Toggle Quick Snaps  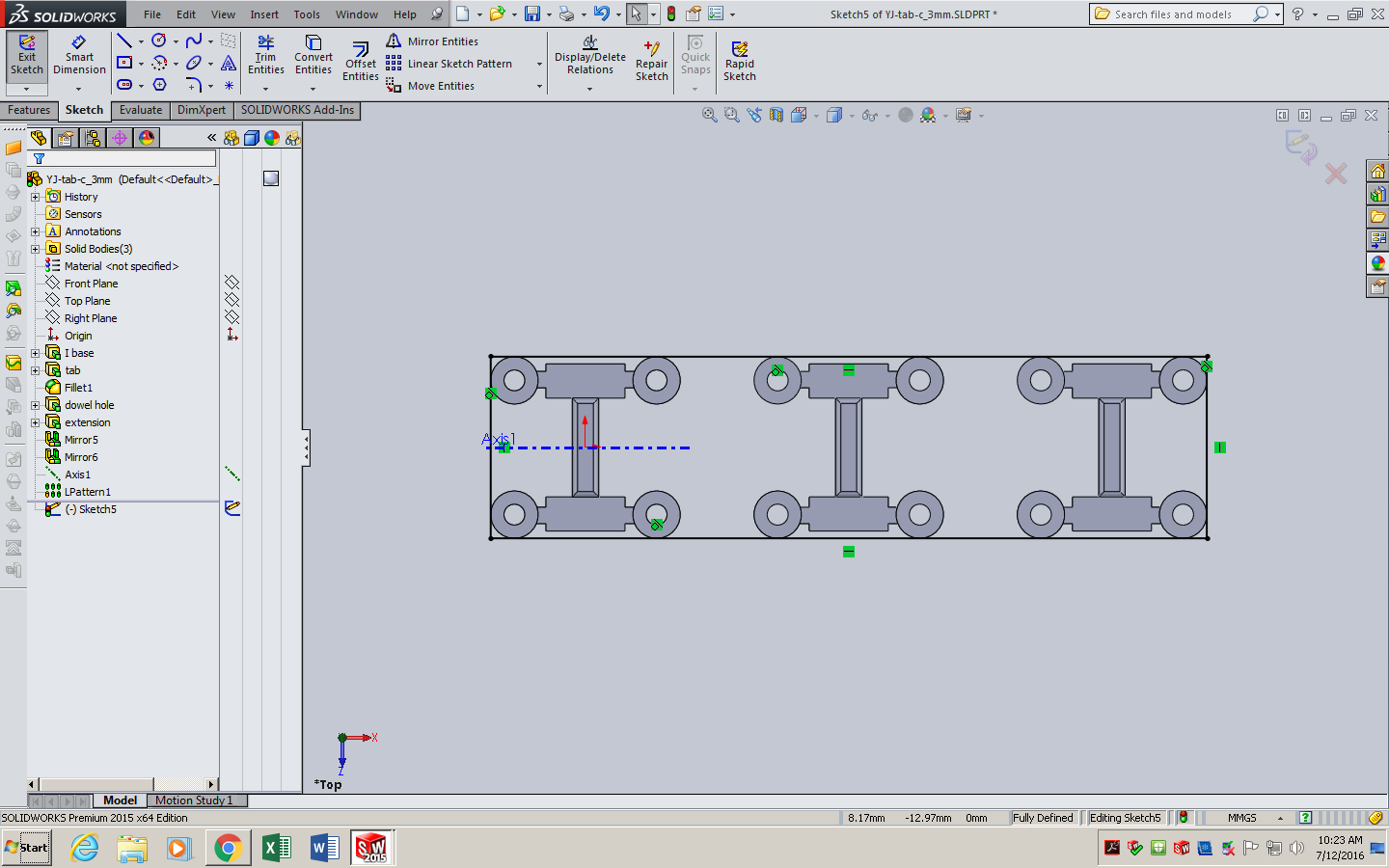pos(694,58)
